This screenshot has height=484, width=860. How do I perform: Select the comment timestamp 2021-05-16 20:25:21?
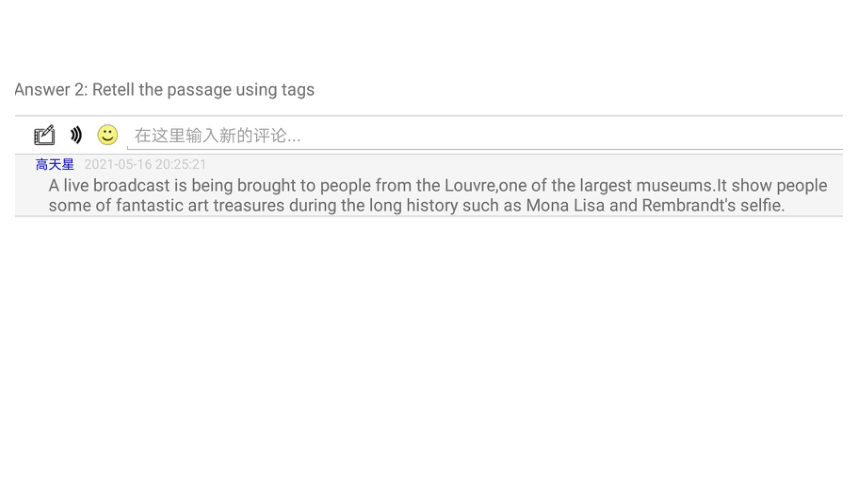tap(145, 165)
